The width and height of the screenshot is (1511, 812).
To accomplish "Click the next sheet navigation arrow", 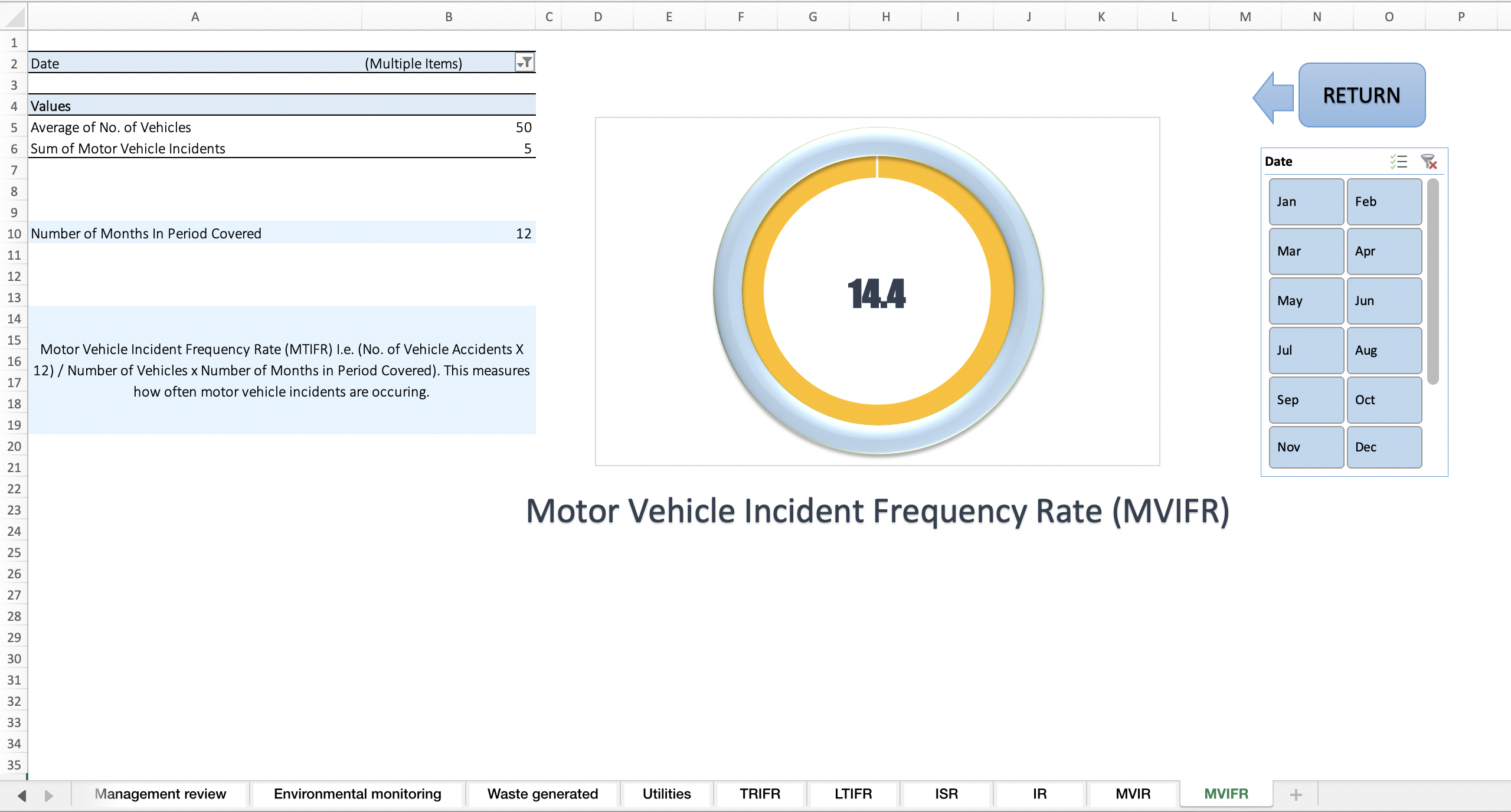I will [50, 794].
